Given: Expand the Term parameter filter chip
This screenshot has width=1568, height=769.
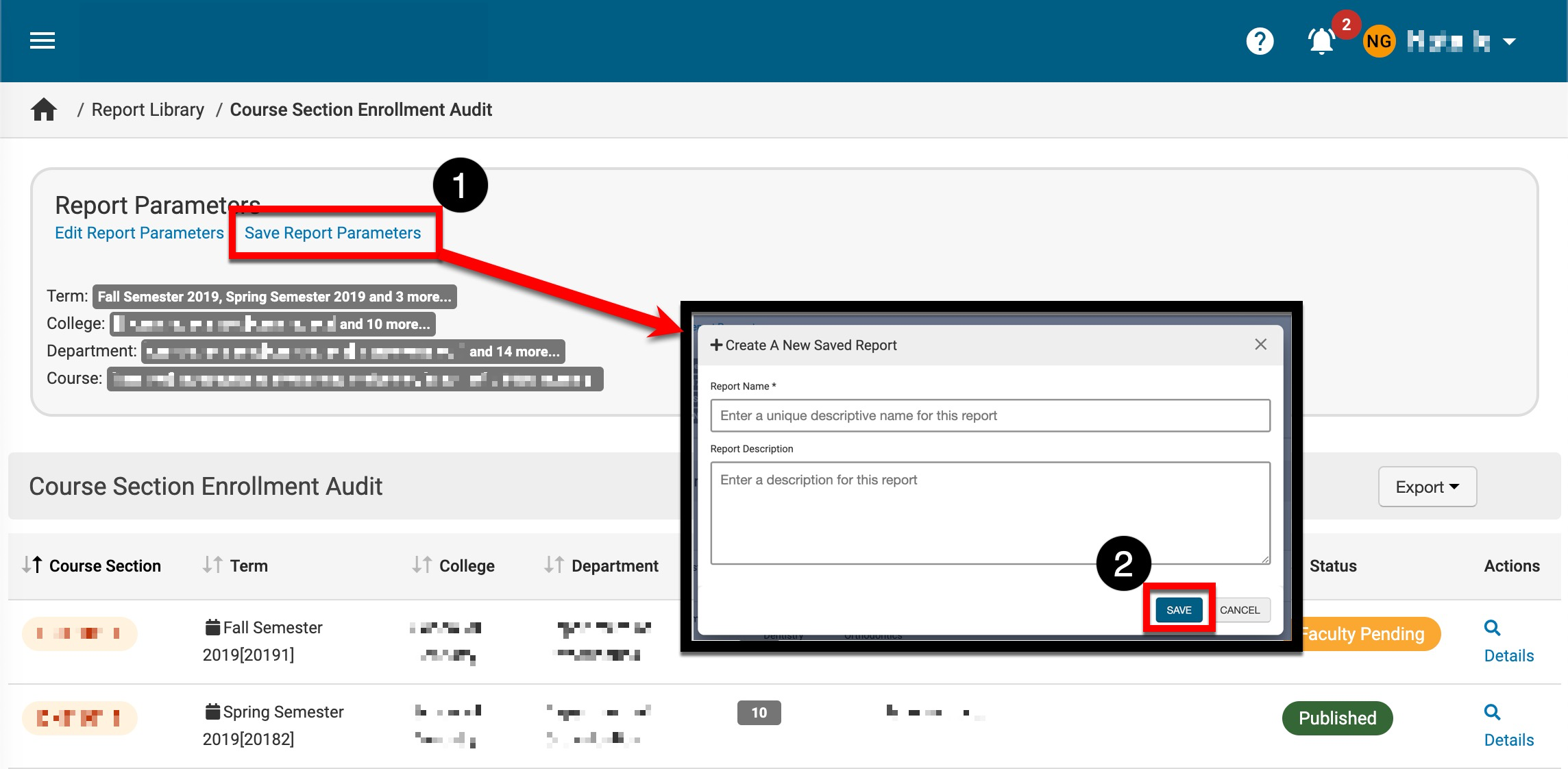Looking at the screenshot, I should click(x=274, y=297).
